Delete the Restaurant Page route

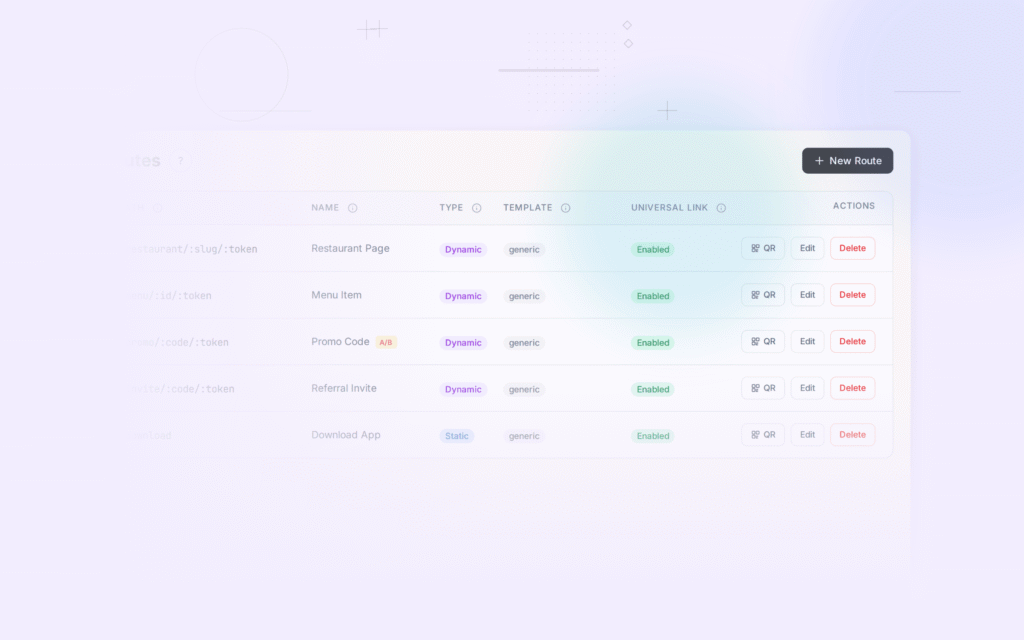[852, 248]
